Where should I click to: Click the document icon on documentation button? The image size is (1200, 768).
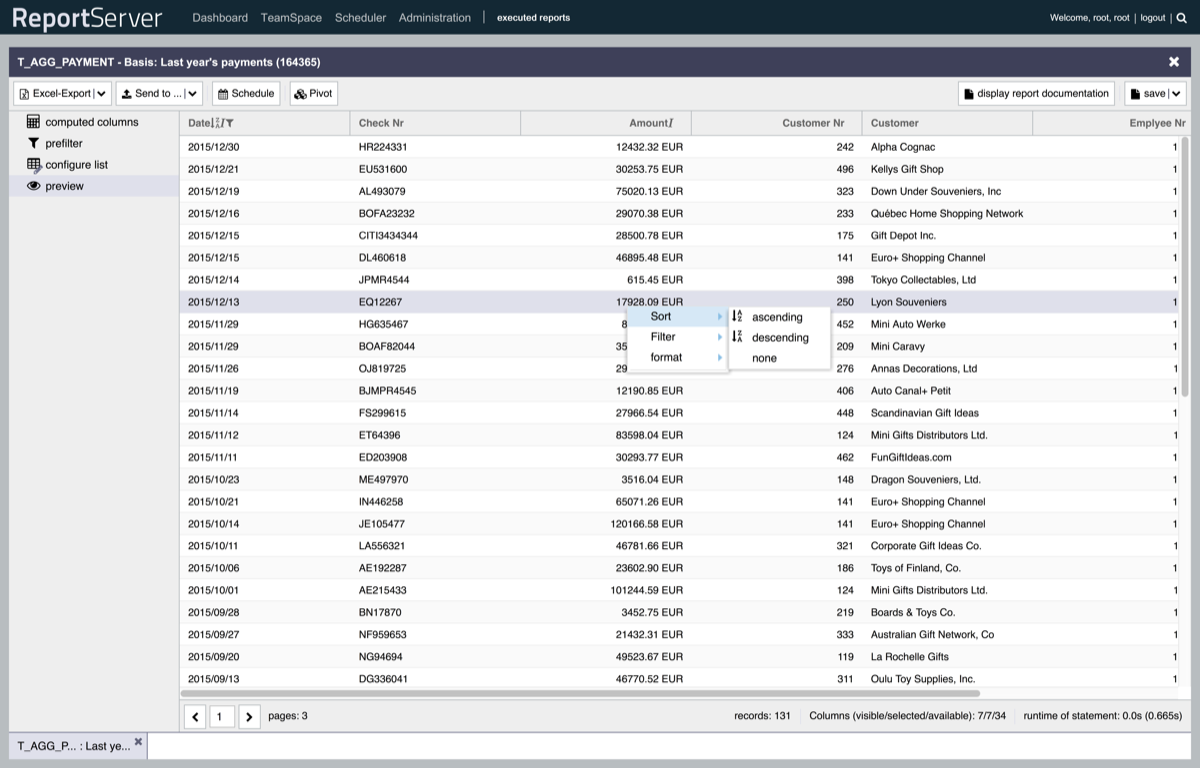968,94
